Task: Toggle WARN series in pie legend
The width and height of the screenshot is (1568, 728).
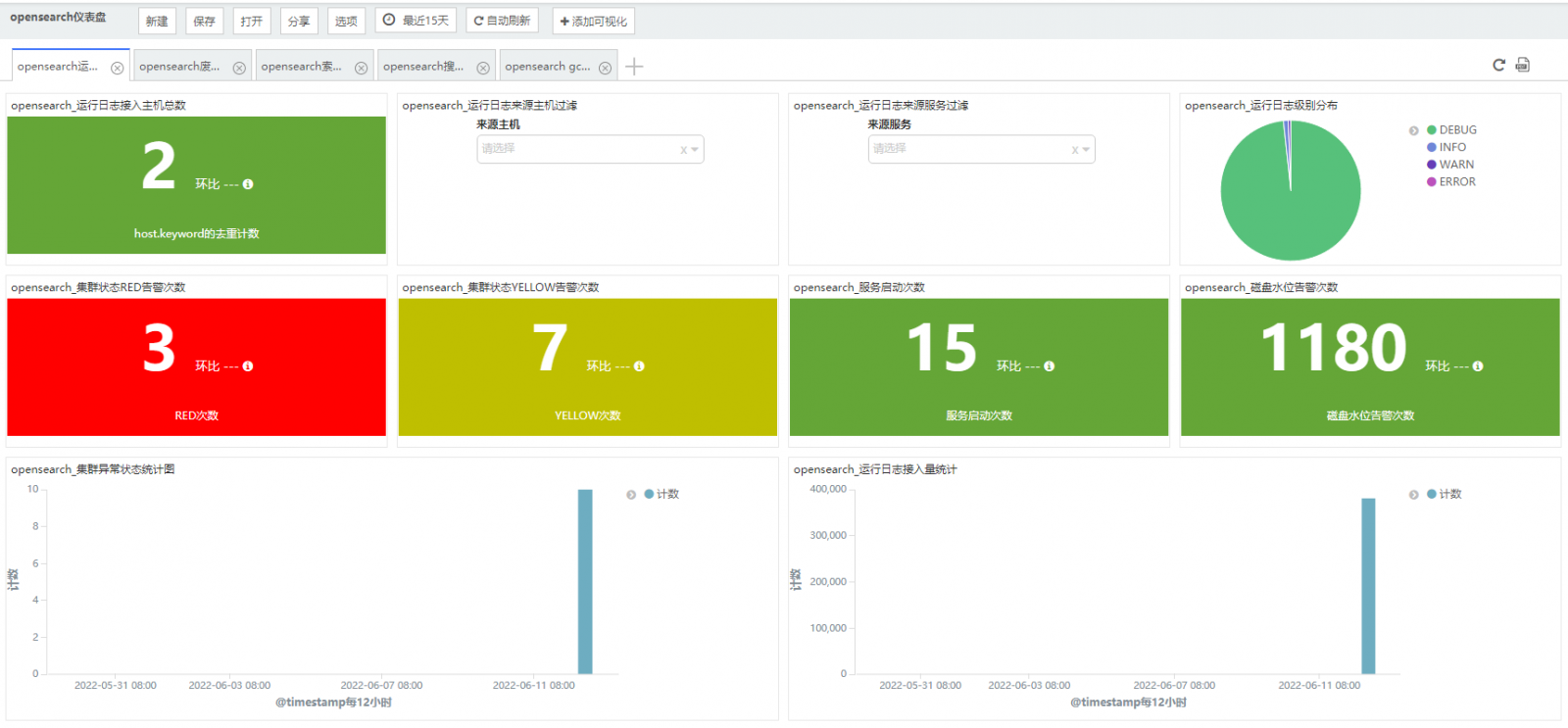Action: (x=1455, y=165)
